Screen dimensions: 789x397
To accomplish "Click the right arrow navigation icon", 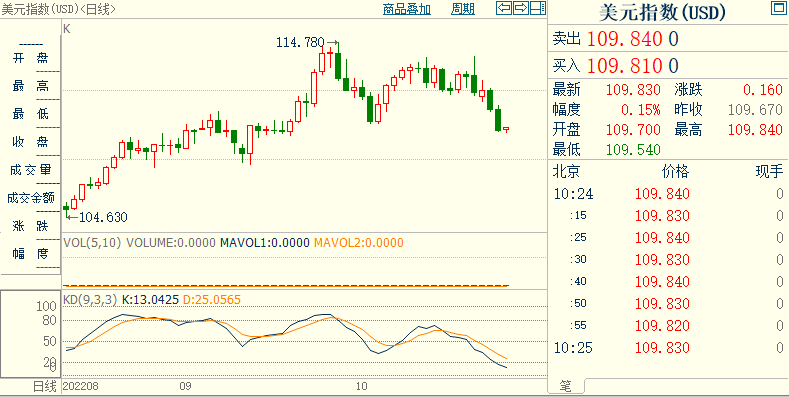I will click(x=521, y=8).
